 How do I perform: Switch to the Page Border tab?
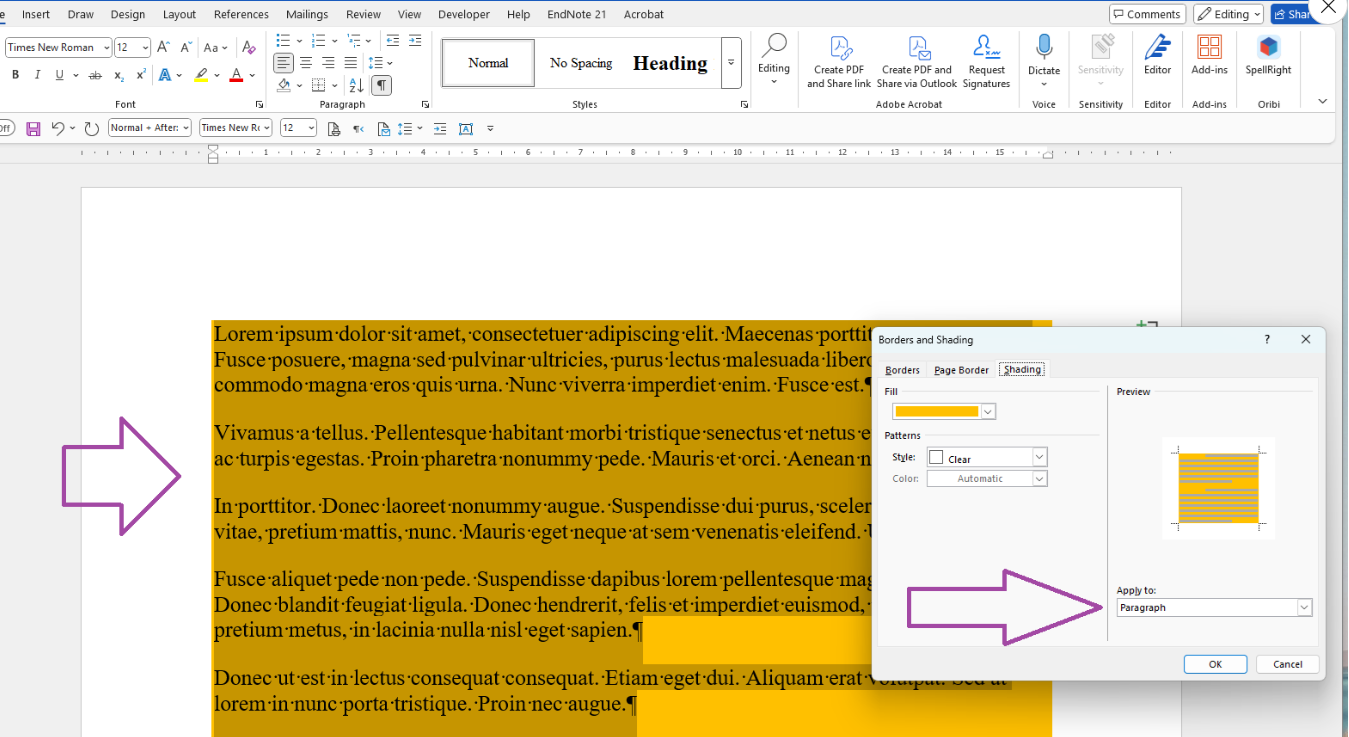pyautogui.click(x=961, y=370)
